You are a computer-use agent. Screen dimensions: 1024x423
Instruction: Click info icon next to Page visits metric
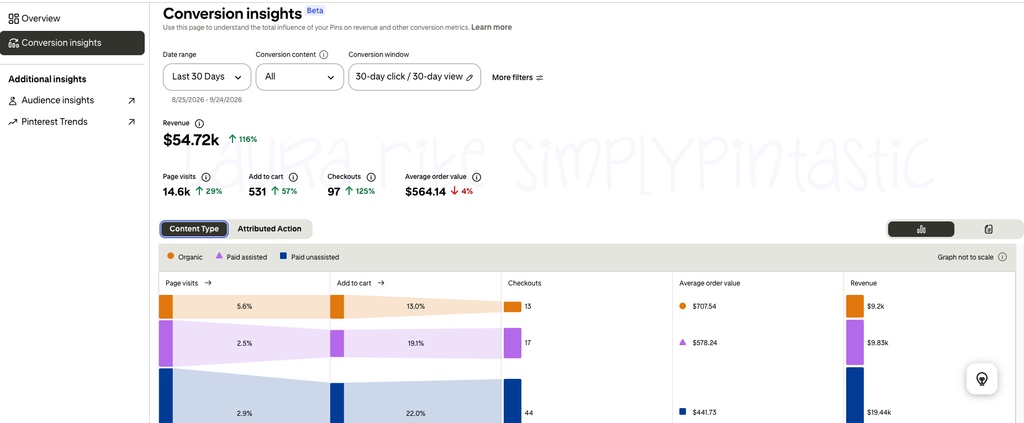coord(206,177)
